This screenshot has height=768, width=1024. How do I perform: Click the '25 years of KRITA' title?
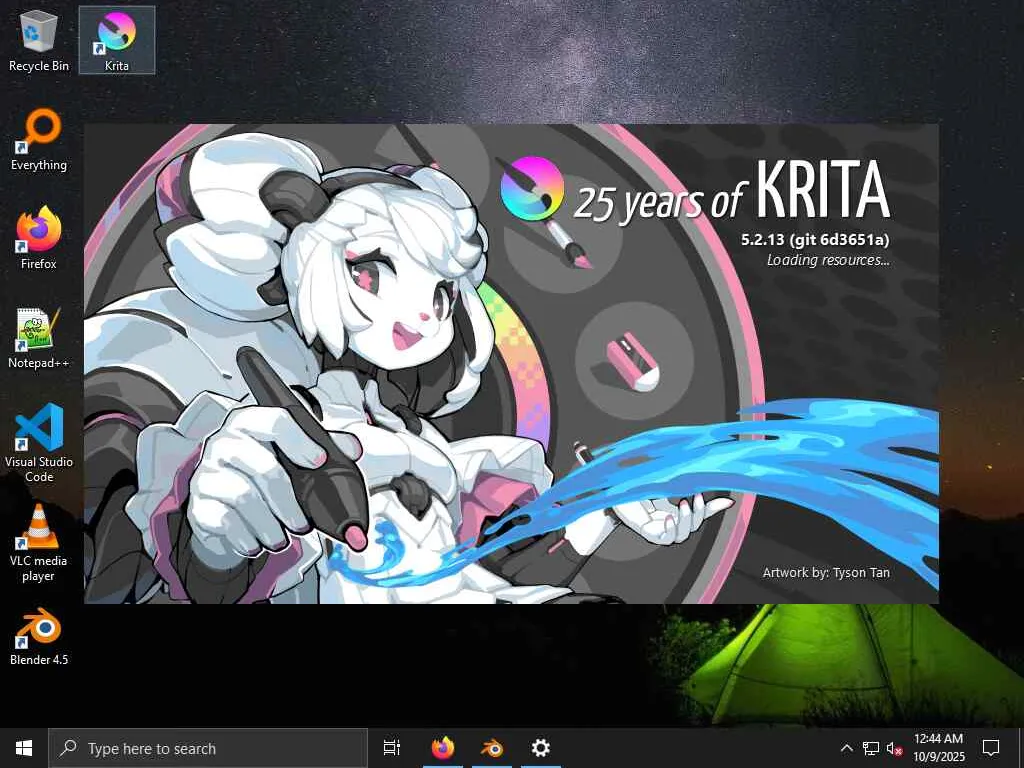[x=732, y=189]
